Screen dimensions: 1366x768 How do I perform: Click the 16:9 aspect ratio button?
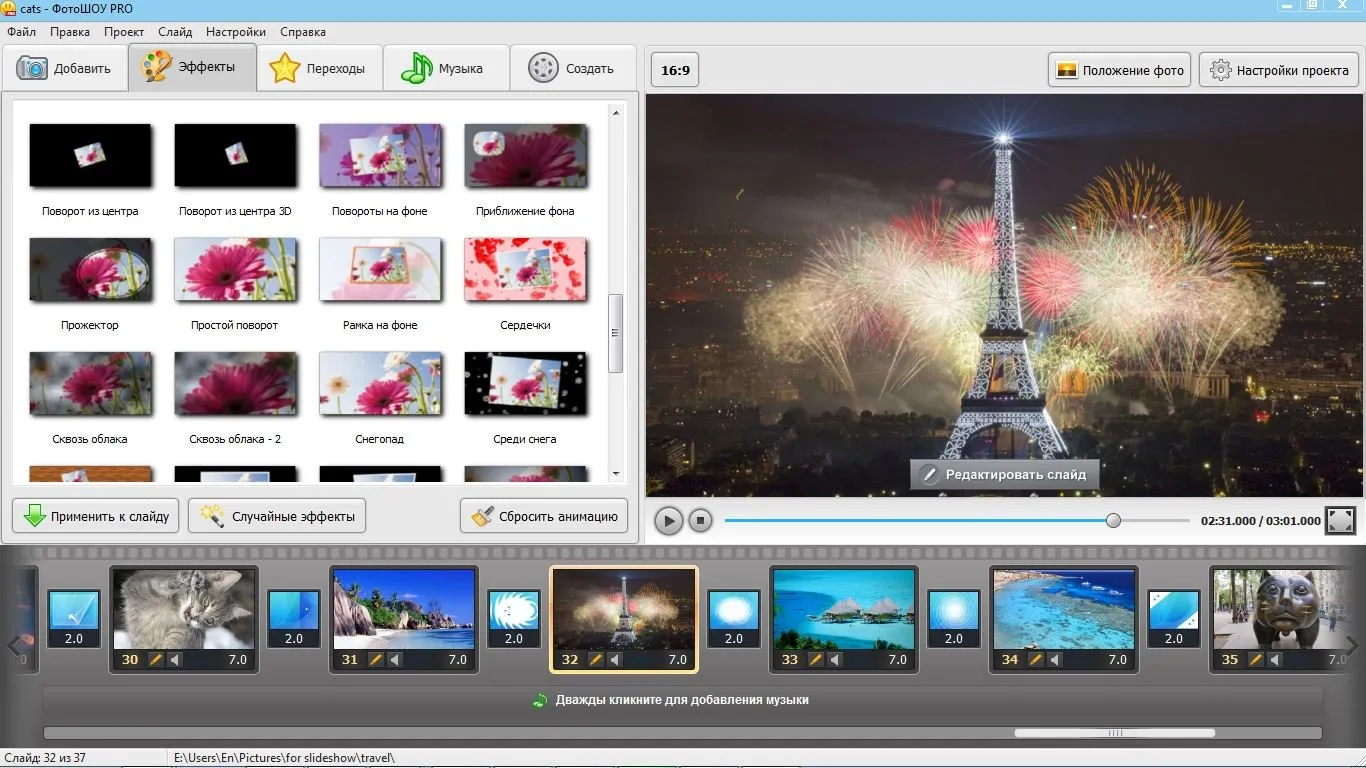click(x=676, y=71)
